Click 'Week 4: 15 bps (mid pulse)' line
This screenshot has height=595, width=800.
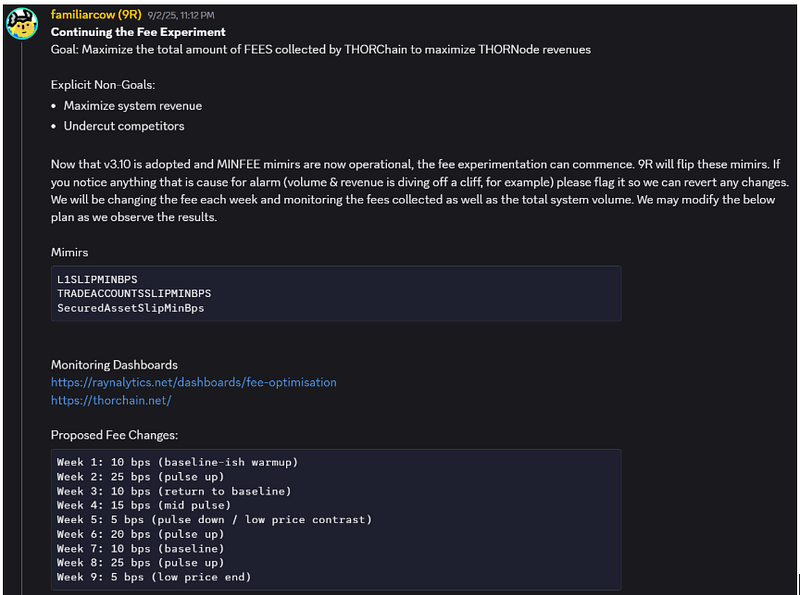144,505
